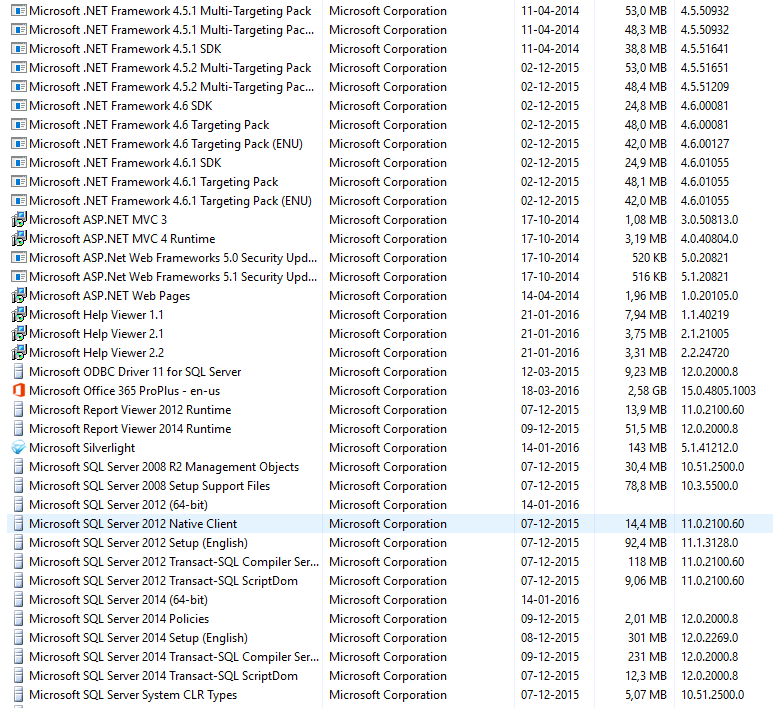Select Microsoft .NET Framework 4.5.1 SDK entry
773x708 pixels.
click(125, 49)
